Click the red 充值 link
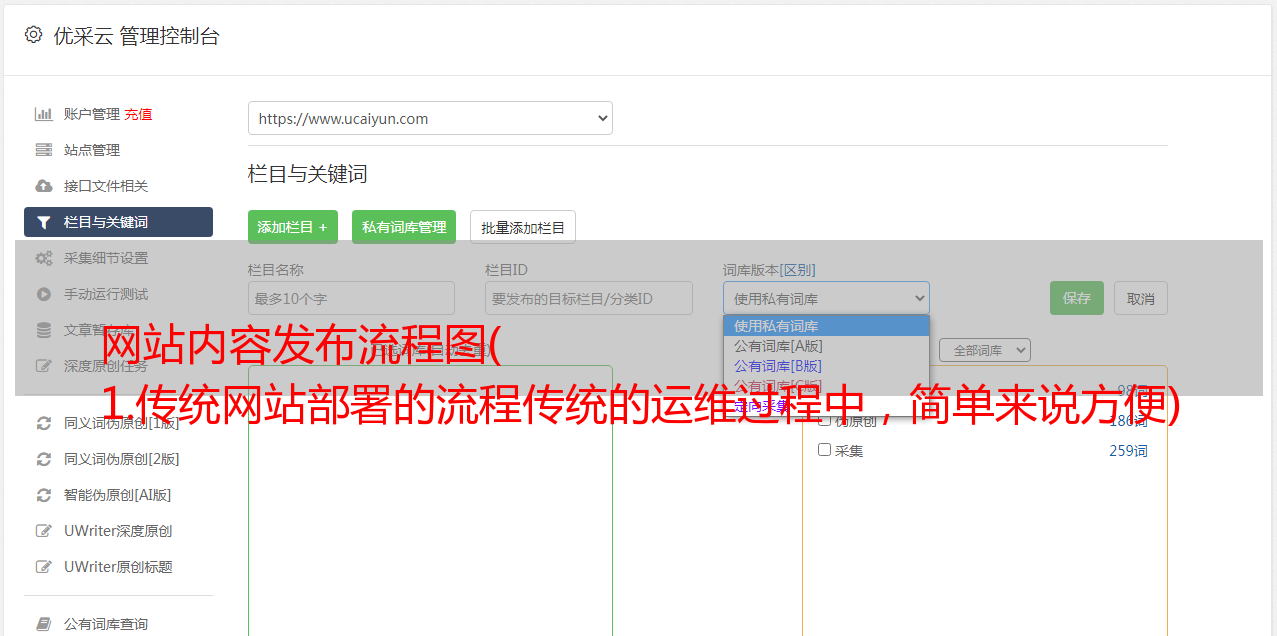 138,114
